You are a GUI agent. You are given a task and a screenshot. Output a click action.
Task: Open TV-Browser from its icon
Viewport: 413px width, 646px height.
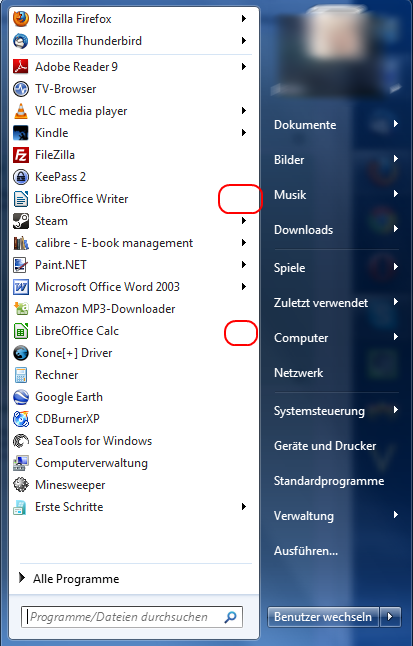point(21,89)
